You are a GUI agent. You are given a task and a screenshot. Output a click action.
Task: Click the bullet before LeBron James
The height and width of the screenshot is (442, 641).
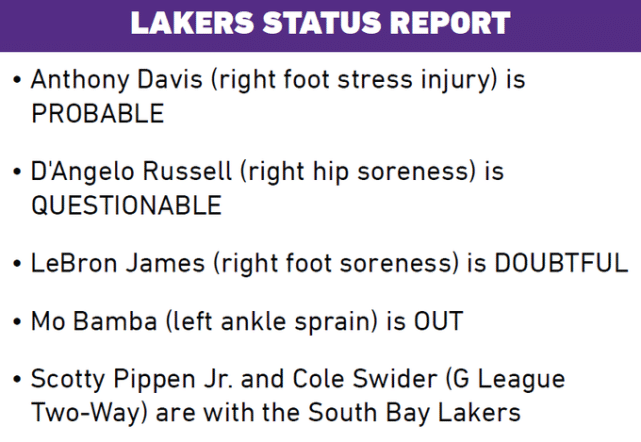tap(17, 263)
